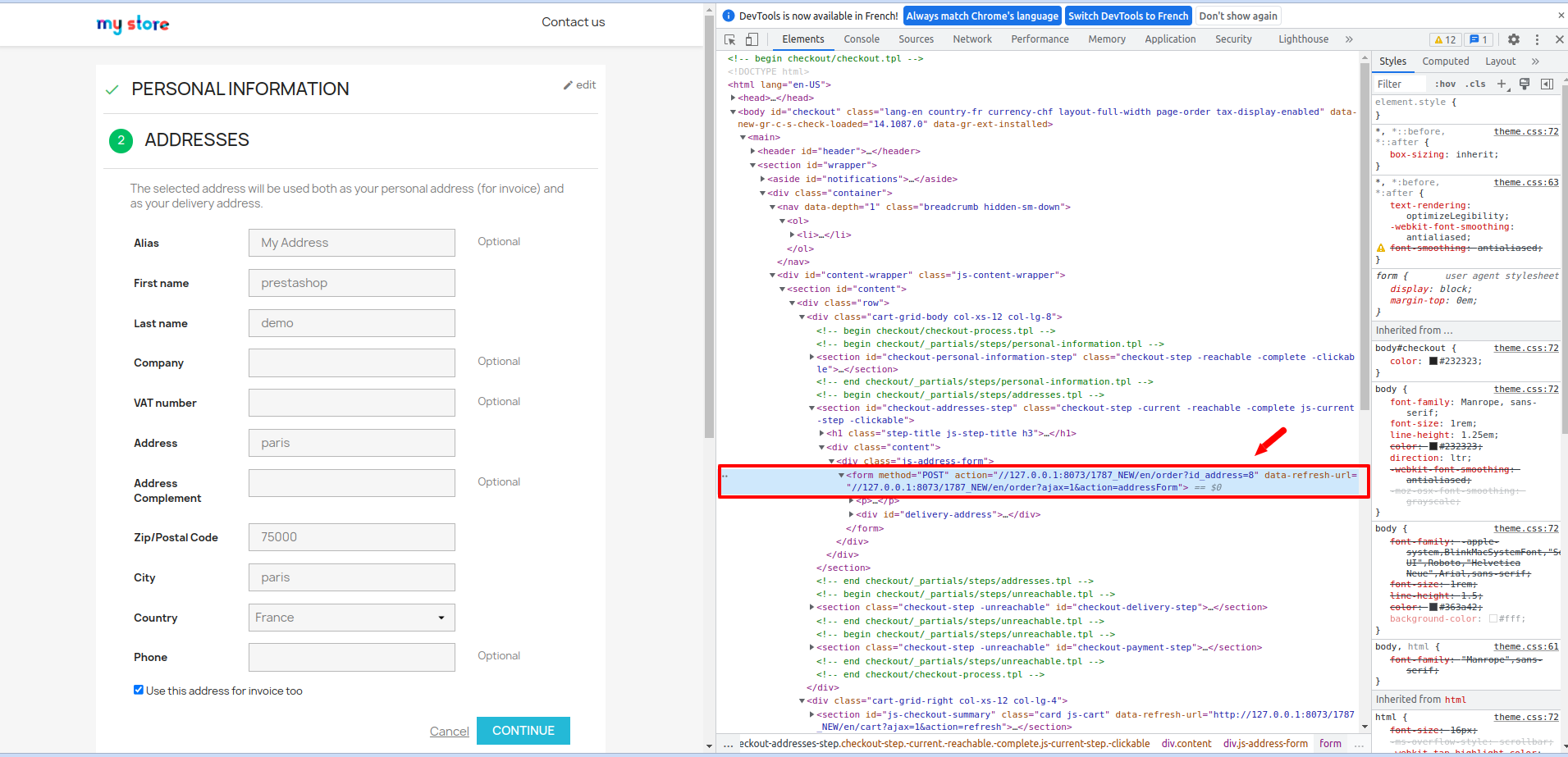Open the issues counter badge
1568x757 pixels.
[x=1479, y=39]
